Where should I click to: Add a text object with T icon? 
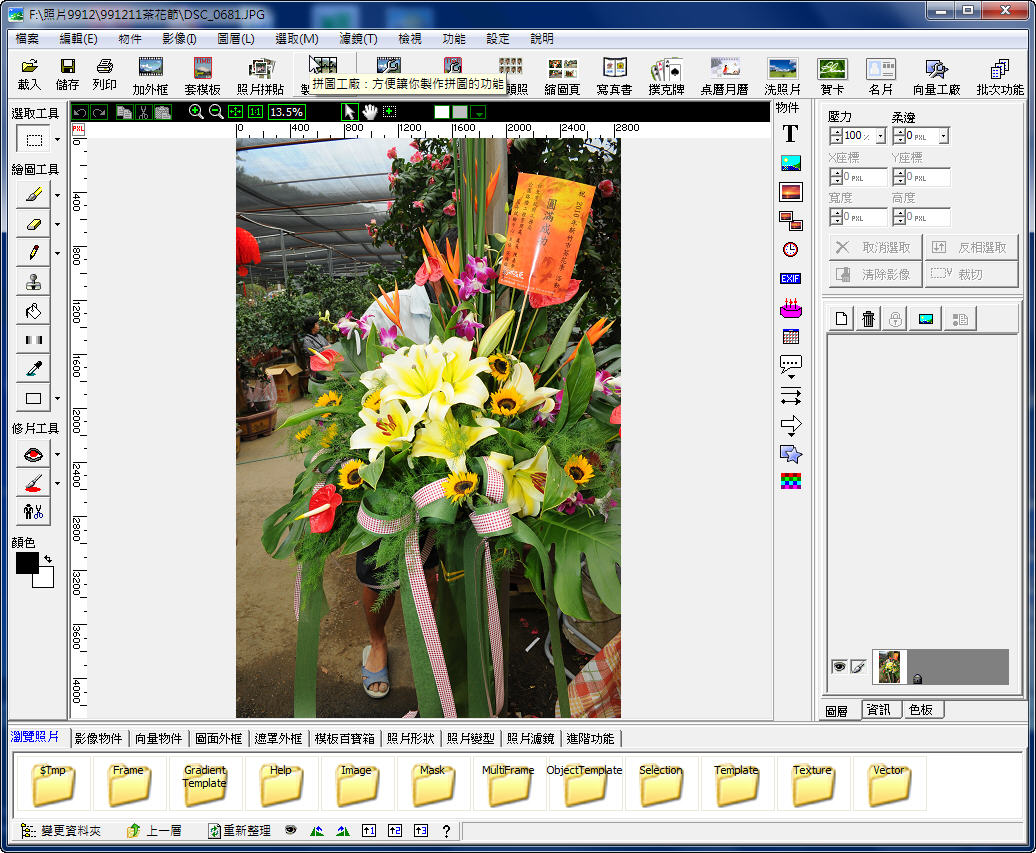tap(790, 134)
